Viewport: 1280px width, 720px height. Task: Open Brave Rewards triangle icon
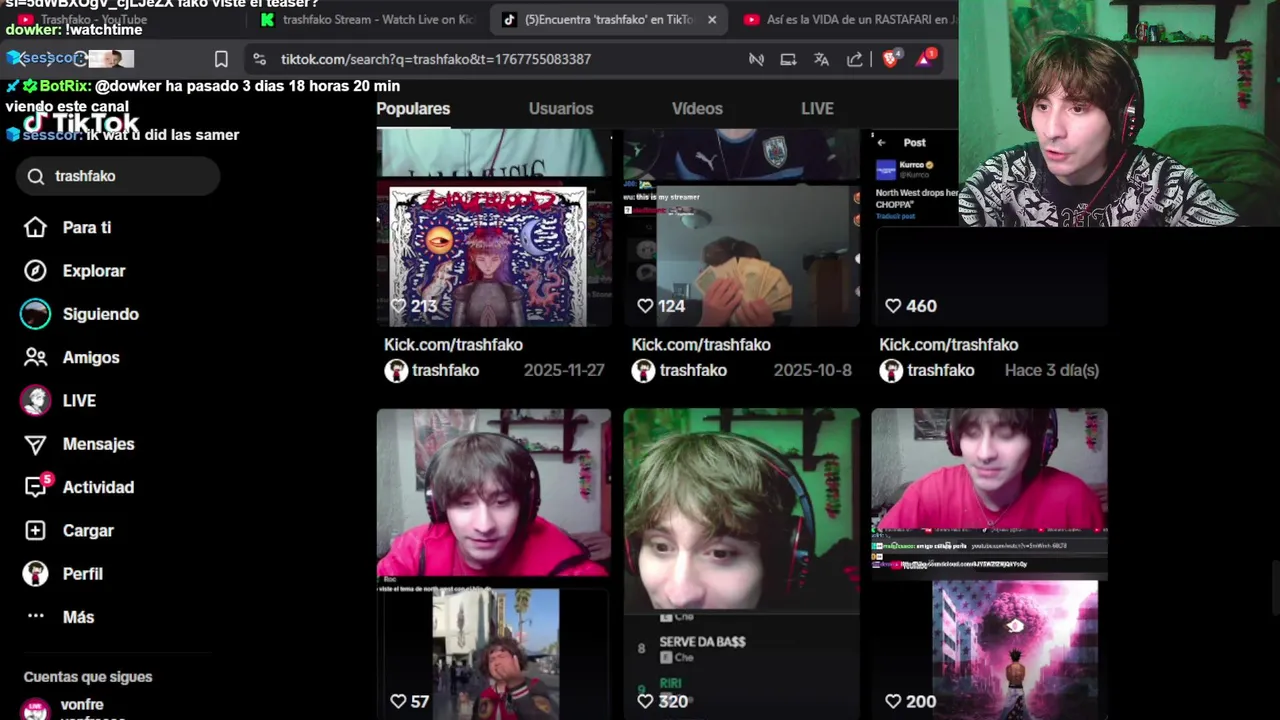pyautogui.click(x=925, y=58)
